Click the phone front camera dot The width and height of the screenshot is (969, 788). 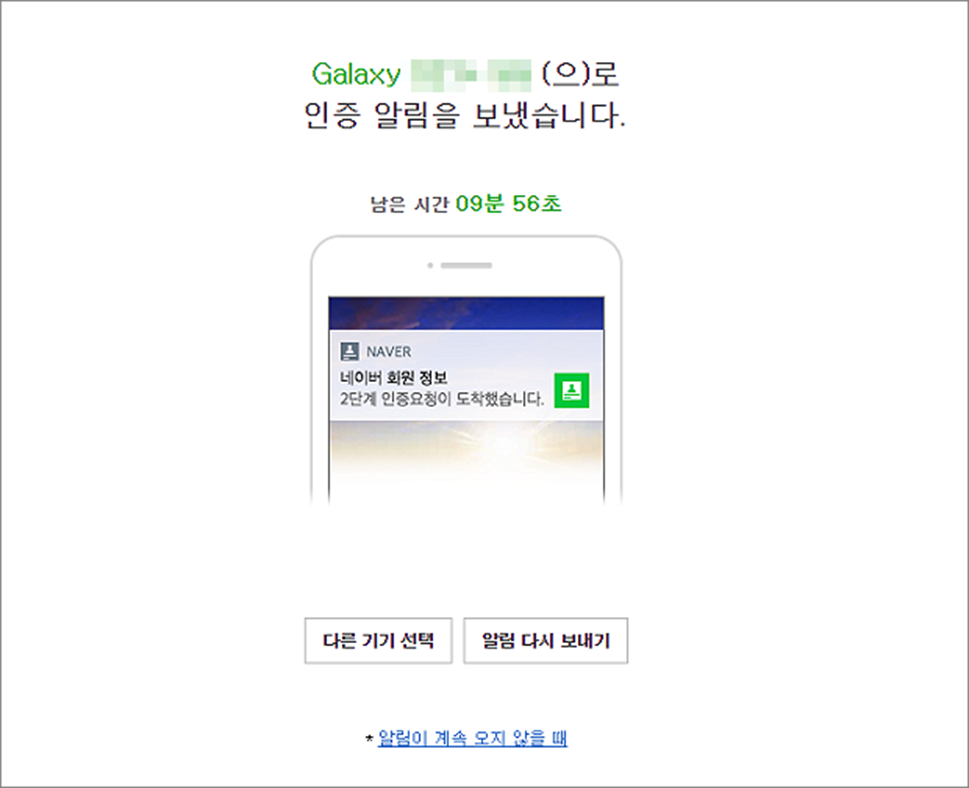[x=430, y=265]
